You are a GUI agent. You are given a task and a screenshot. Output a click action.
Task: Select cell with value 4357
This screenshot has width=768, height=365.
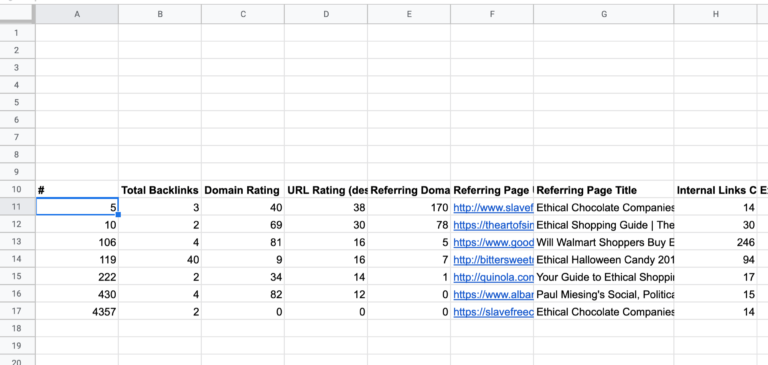[77, 312]
